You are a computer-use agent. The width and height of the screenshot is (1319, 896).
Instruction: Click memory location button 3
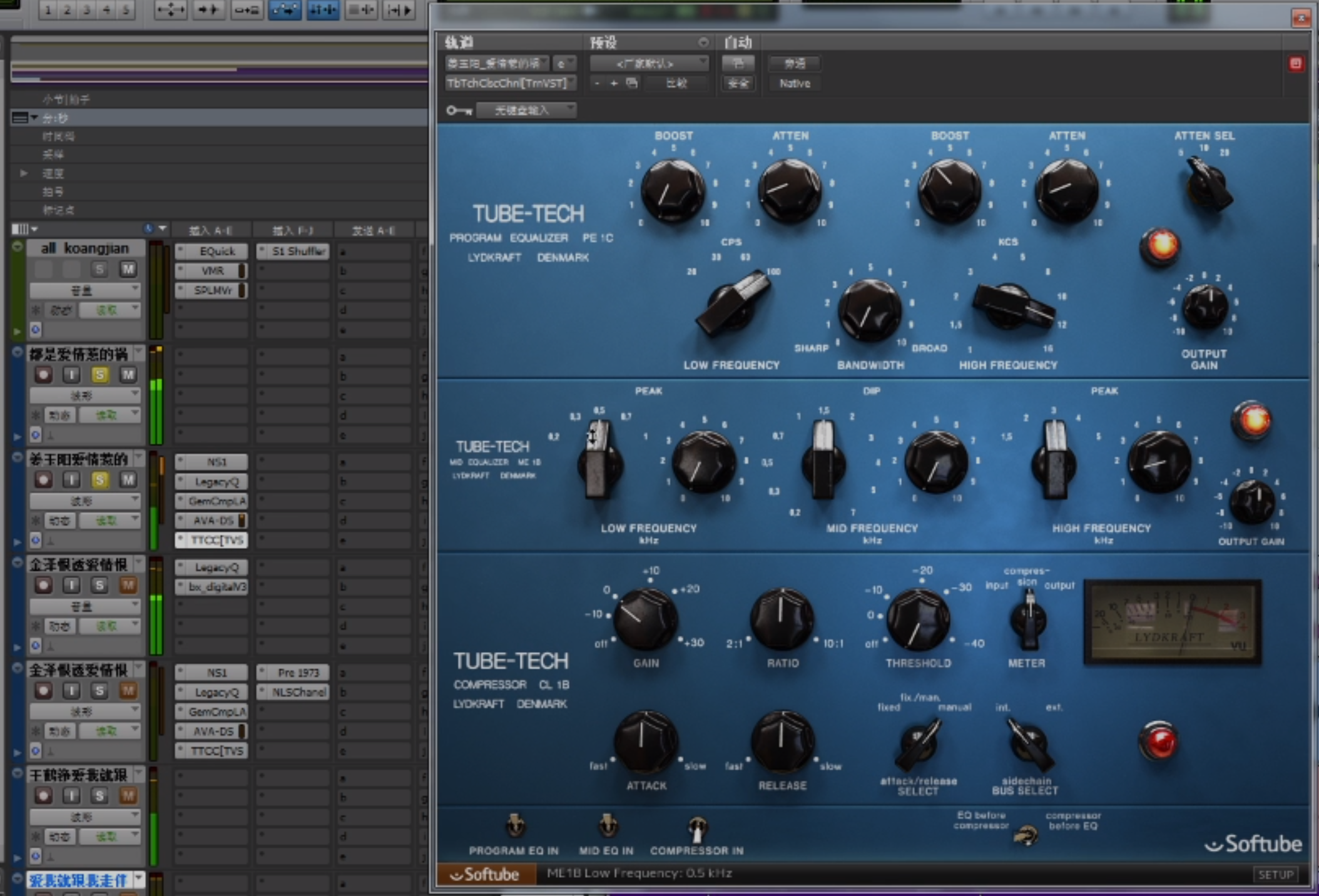87,10
